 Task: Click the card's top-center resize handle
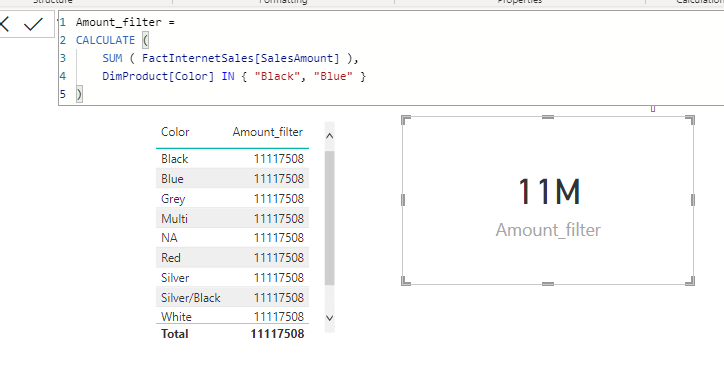[548, 117]
